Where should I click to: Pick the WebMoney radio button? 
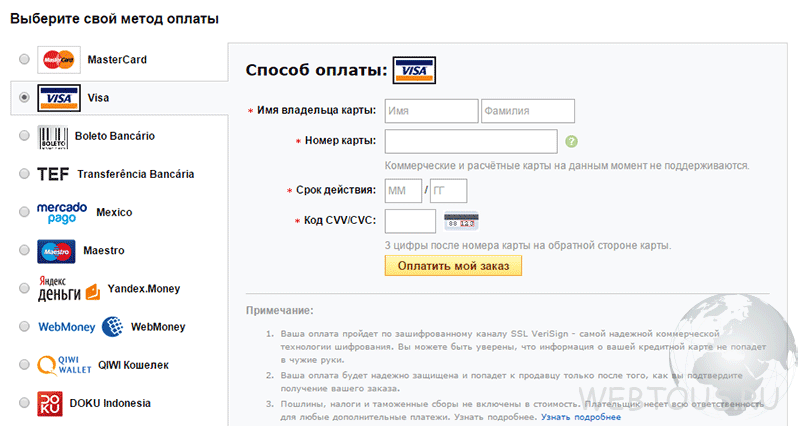pyautogui.click(x=24, y=327)
